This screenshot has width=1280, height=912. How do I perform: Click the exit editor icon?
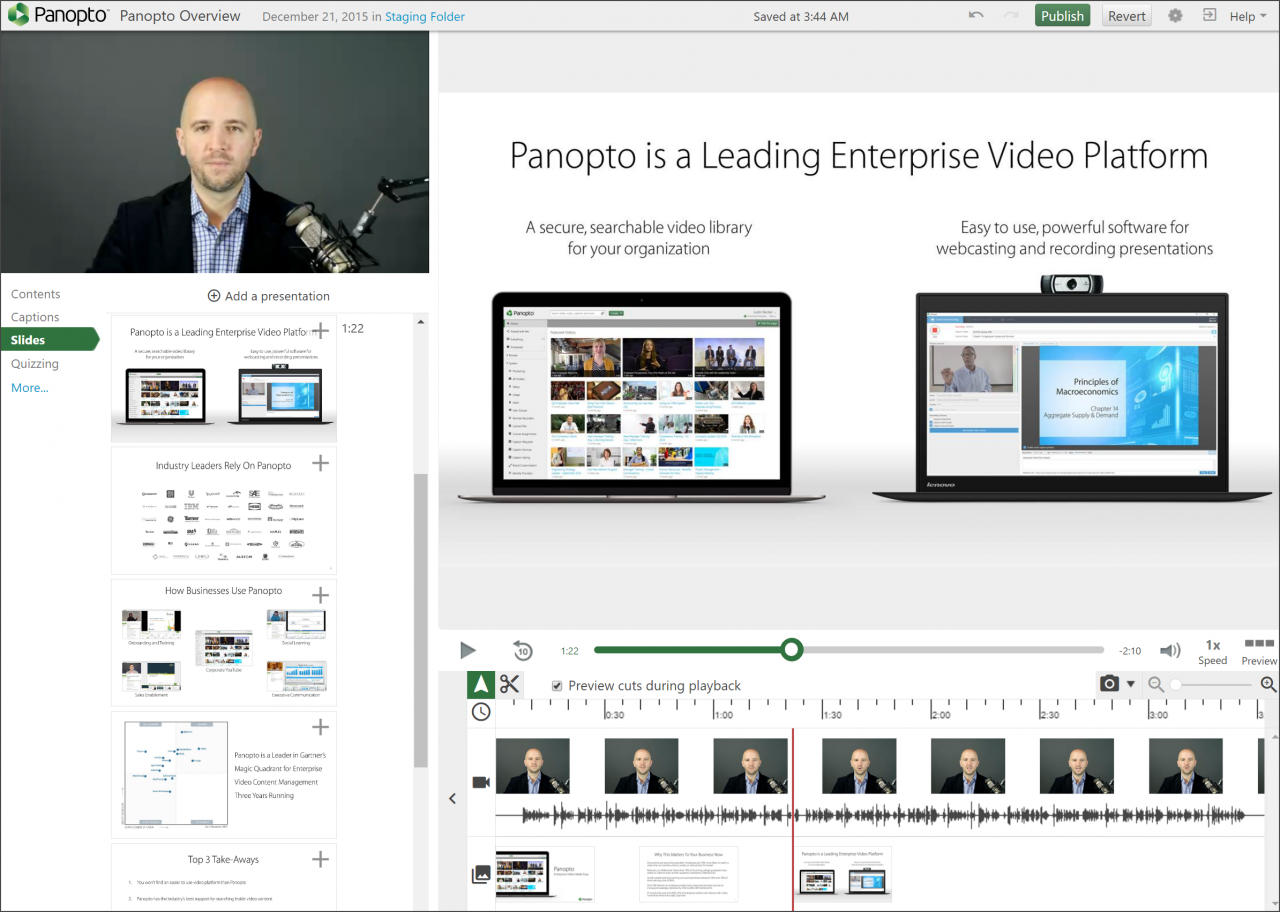pyautogui.click(x=1209, y=15)
